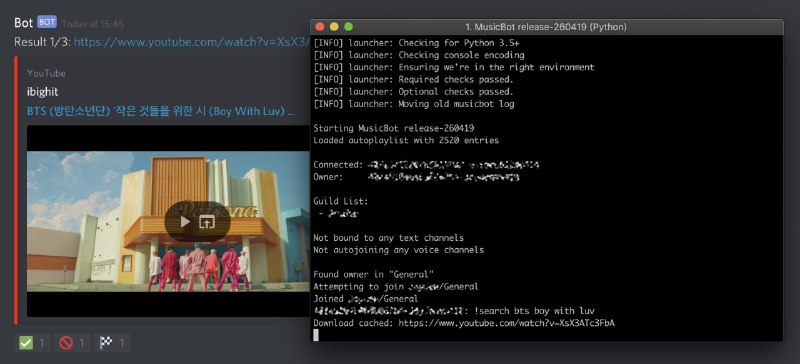Click the checkered flag reaction
This screenshot has width=800, height=364.
click(x=113, y=343)
